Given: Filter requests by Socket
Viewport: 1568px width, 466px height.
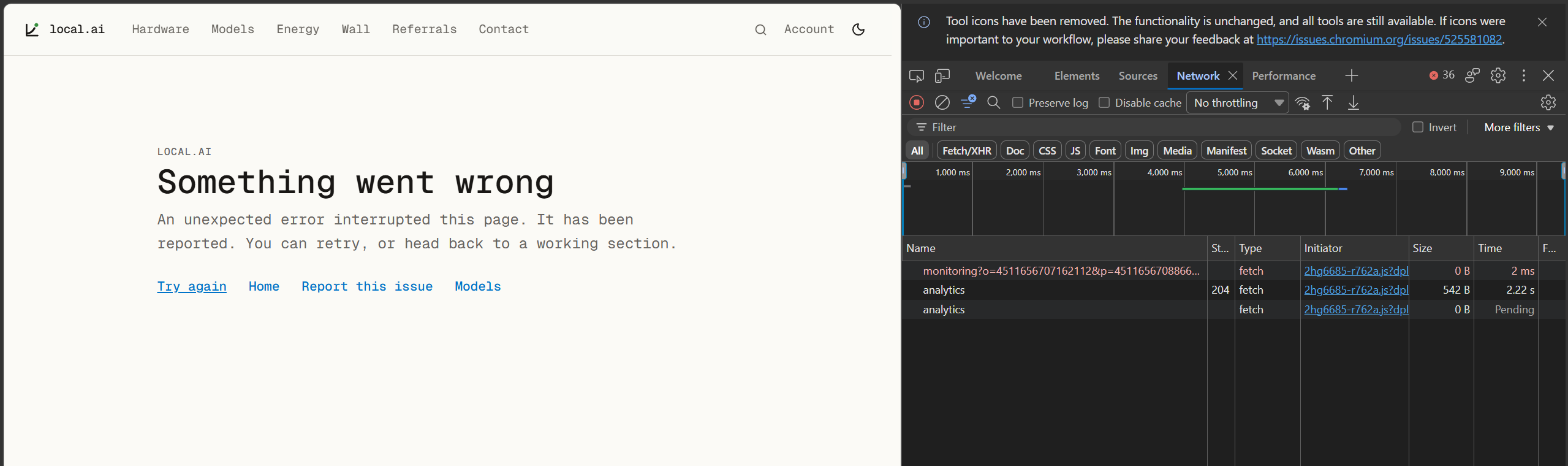Looking at the screenshot, I should coord(1276,151).
